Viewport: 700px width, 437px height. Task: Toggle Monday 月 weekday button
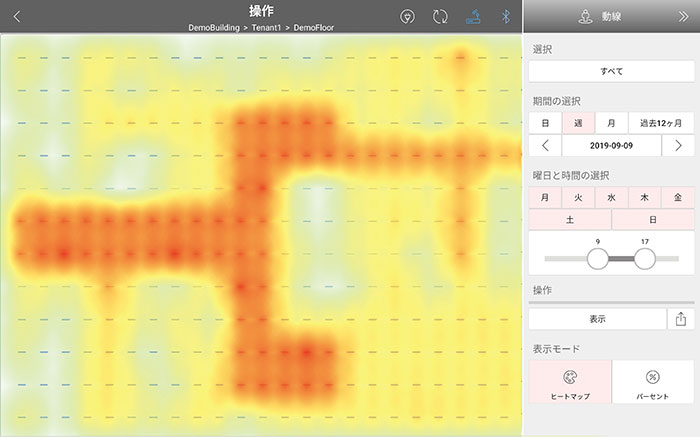coord(545,197)
